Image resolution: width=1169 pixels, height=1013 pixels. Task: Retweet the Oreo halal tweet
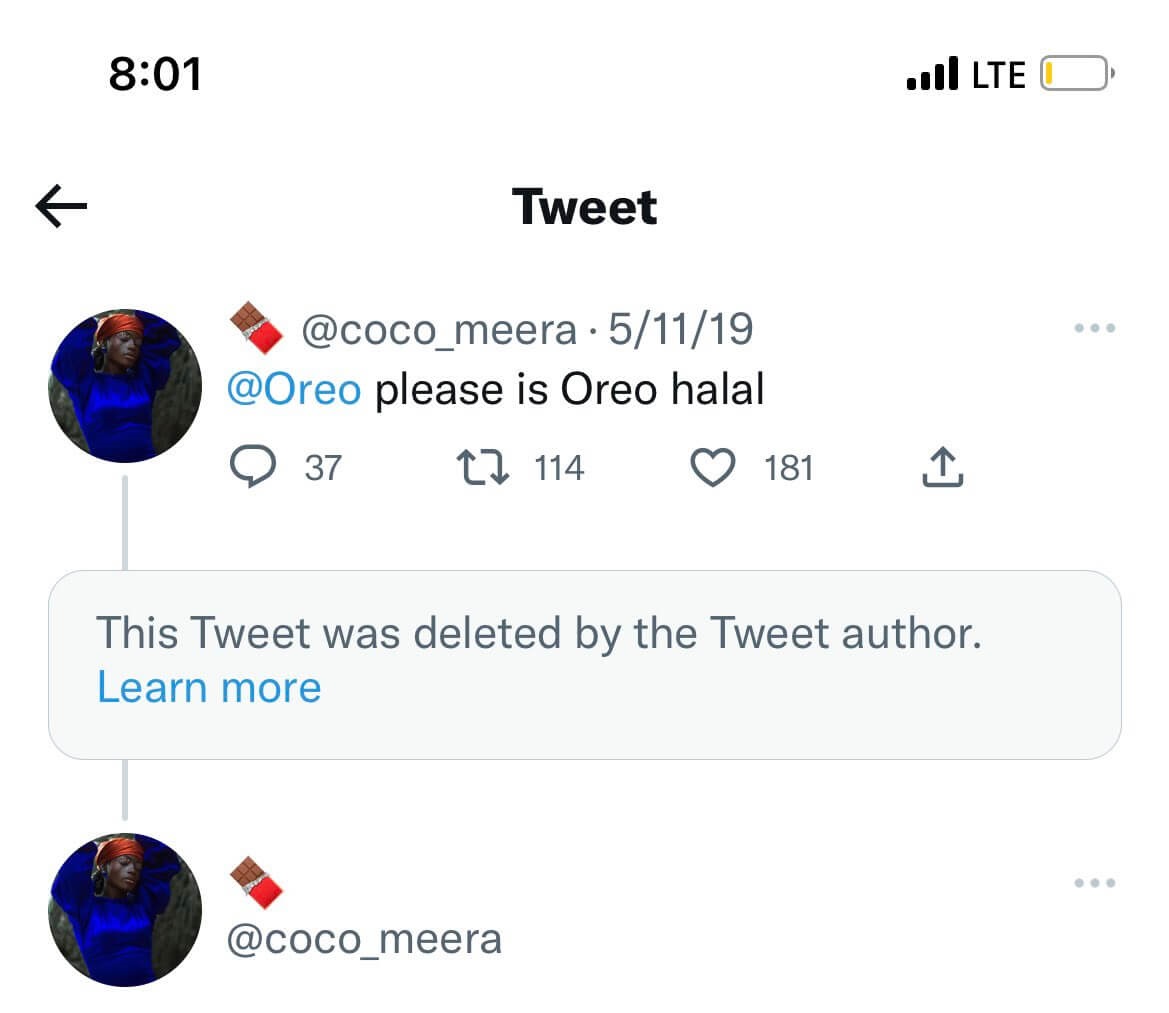[478, 467]
